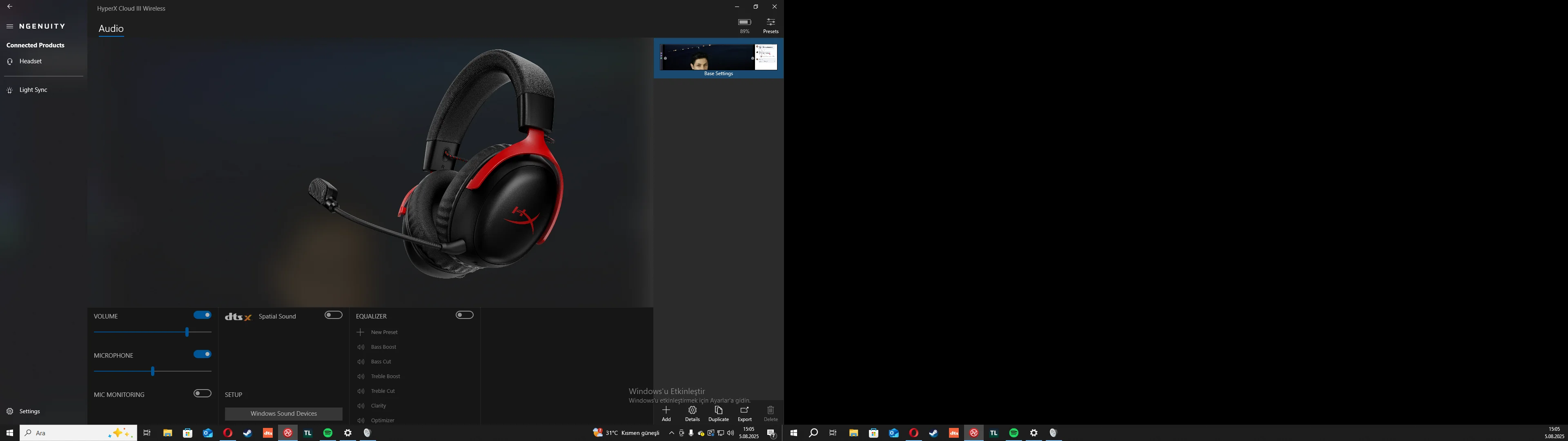Enable DTS Spatial Sound toggle

333,316
